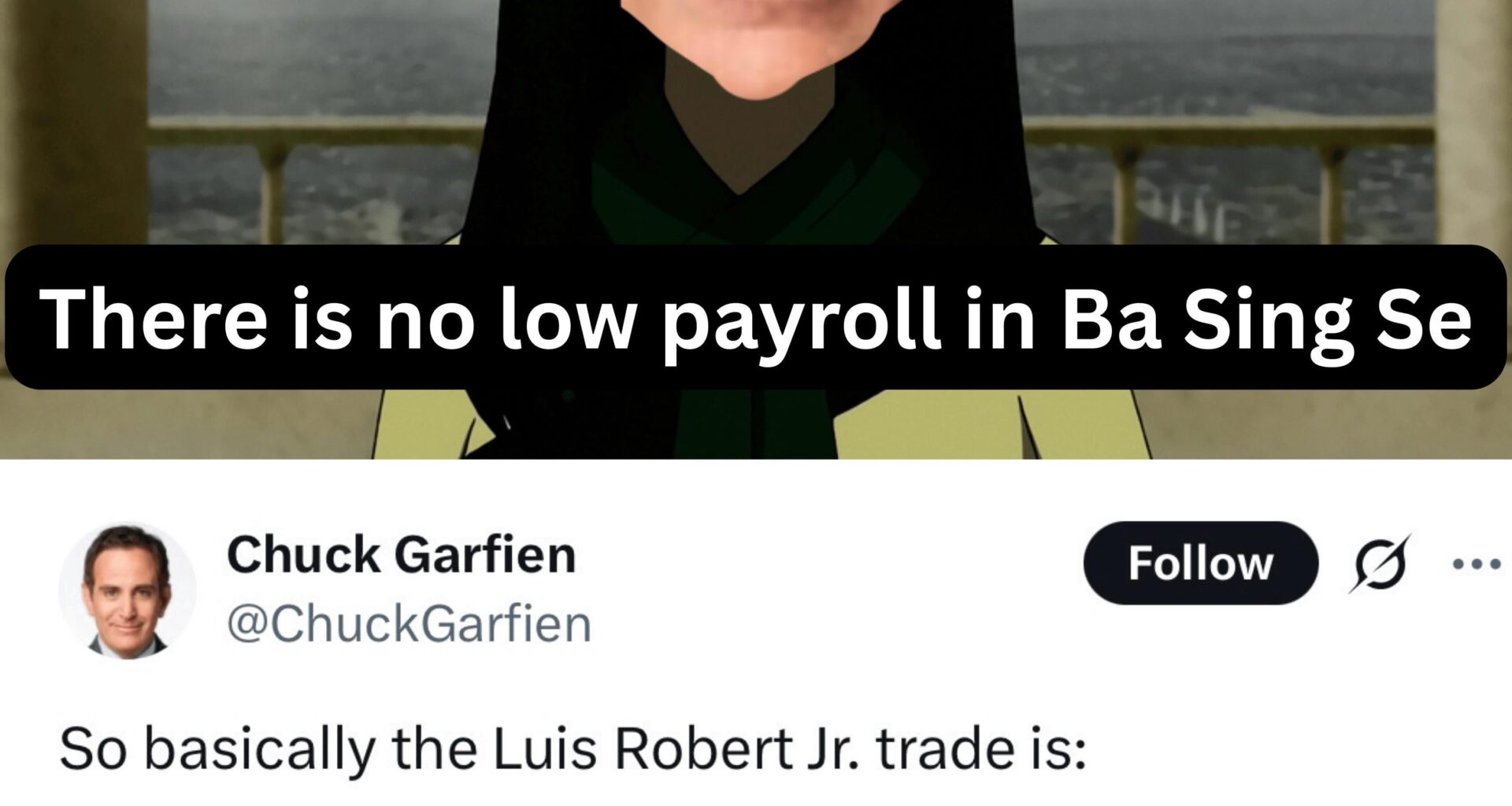
Task: Click the 'There is no low payroll' caption
Action: [755, 317]
